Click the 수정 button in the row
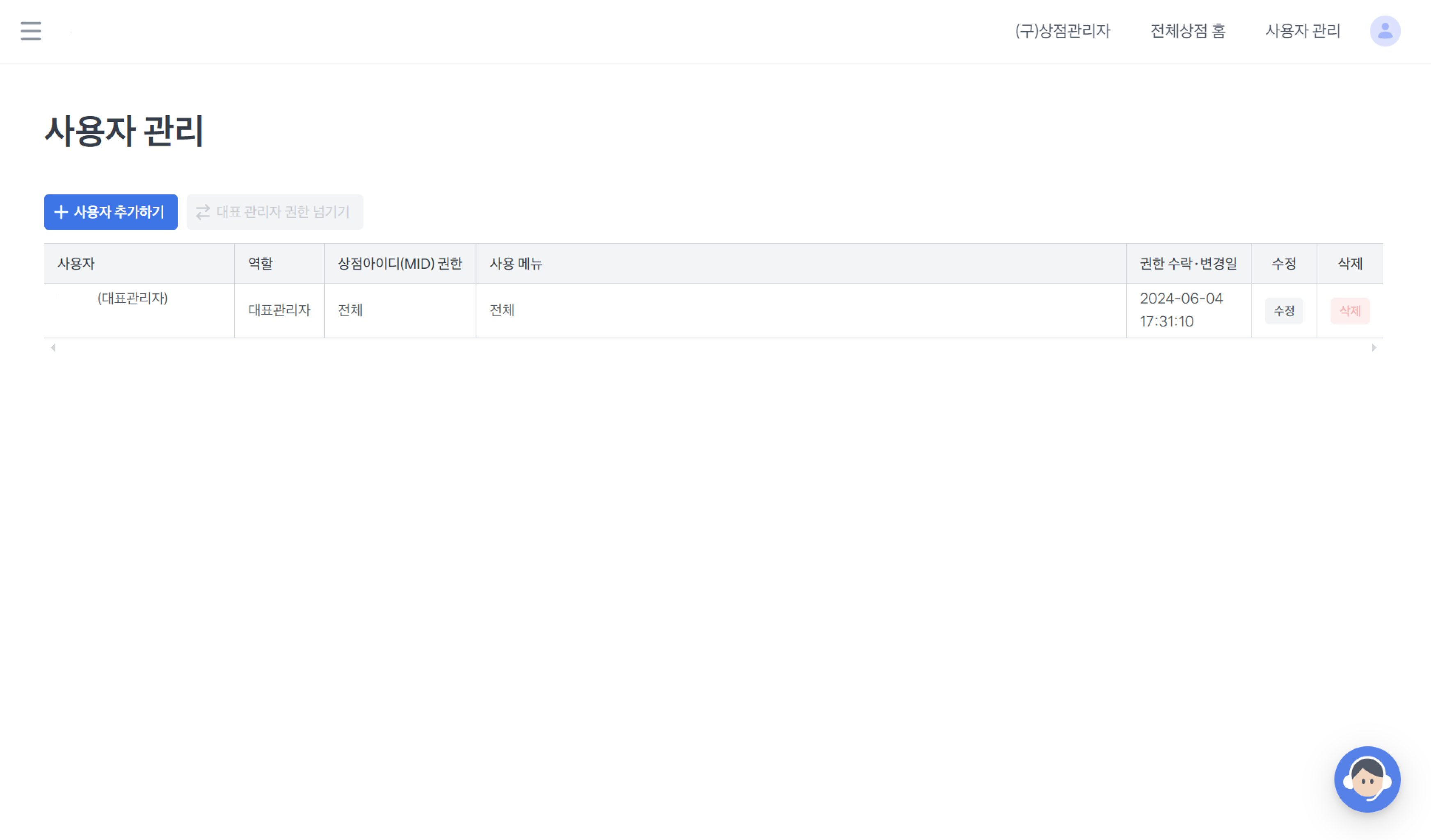This screenshot has height=840, width=1431. pos(1283,310)
